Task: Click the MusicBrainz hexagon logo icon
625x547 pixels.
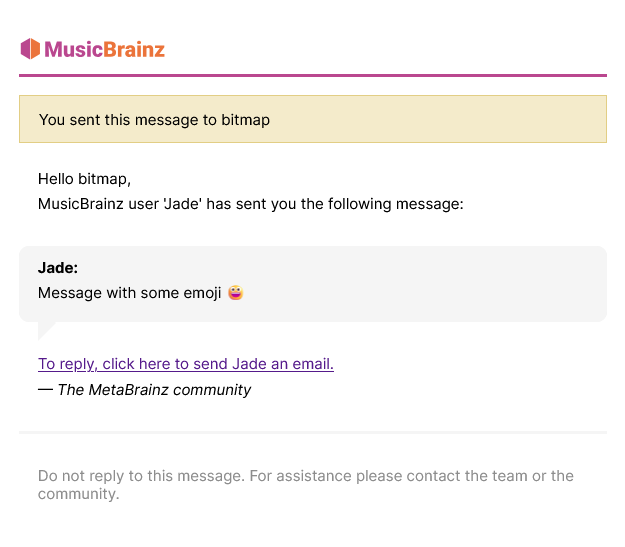Action: pos(30,49)
